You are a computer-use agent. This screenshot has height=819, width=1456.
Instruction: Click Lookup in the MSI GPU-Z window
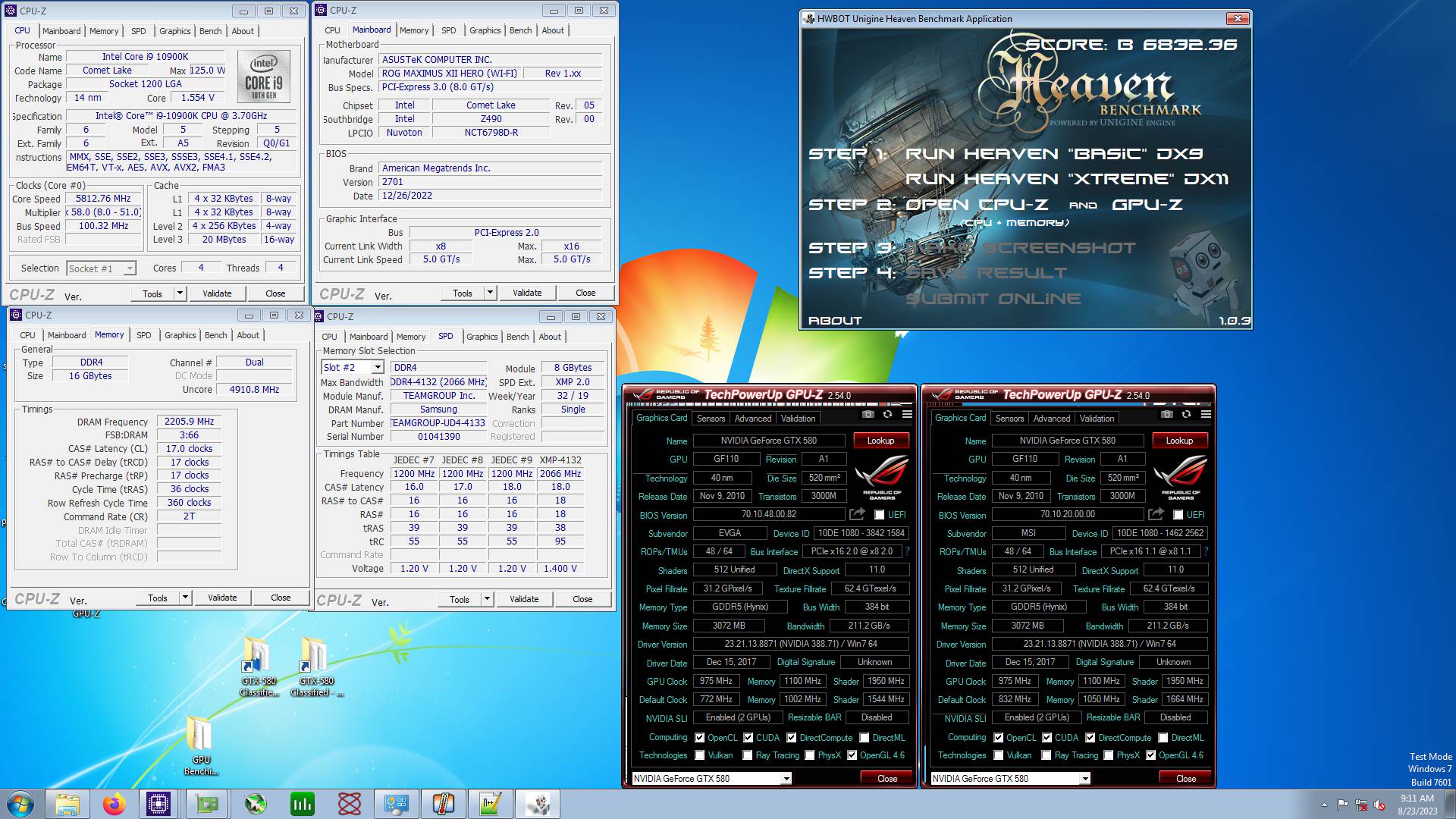click(x=1179, y=441)
